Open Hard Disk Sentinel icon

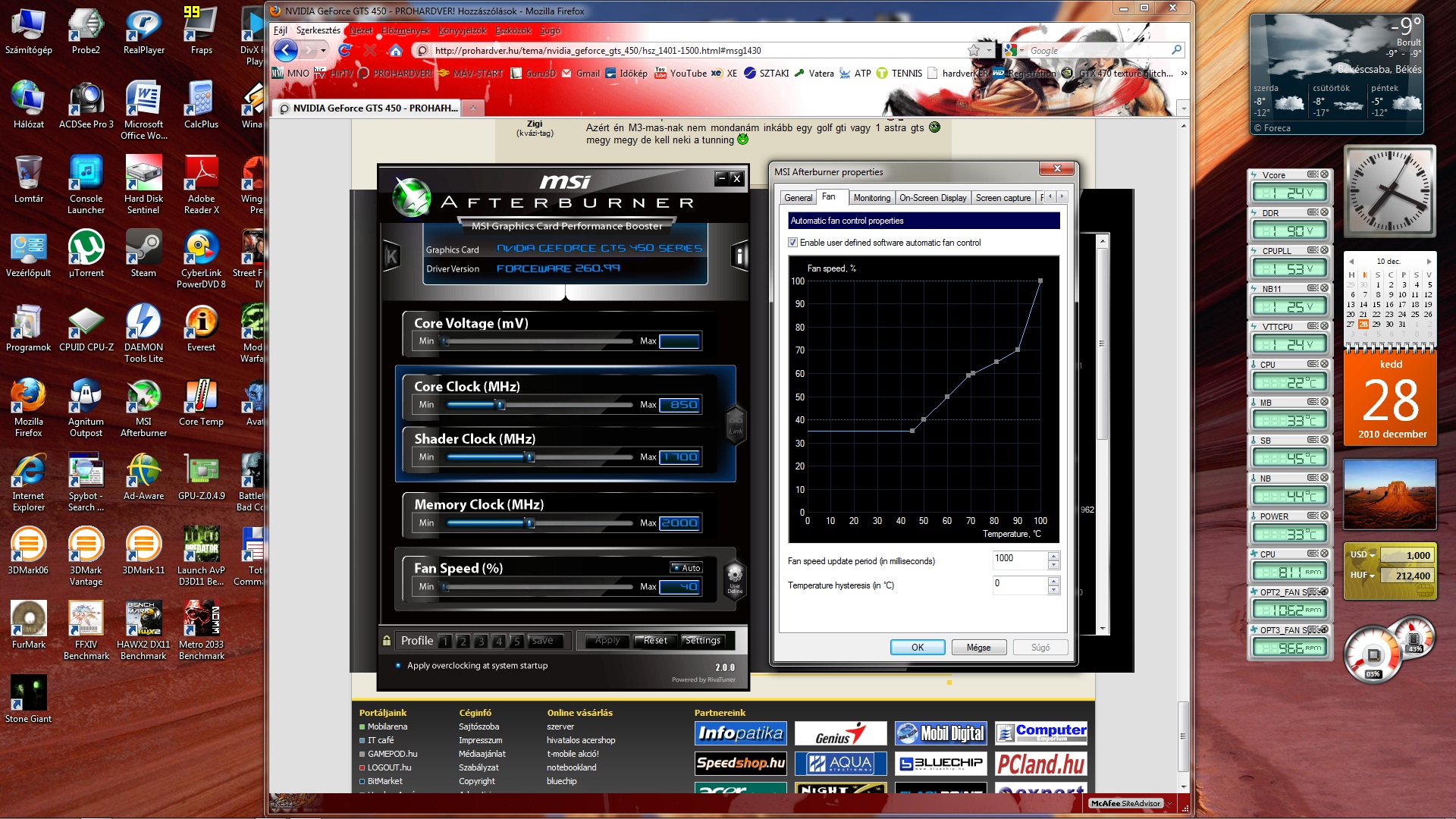tap(143, 185)
